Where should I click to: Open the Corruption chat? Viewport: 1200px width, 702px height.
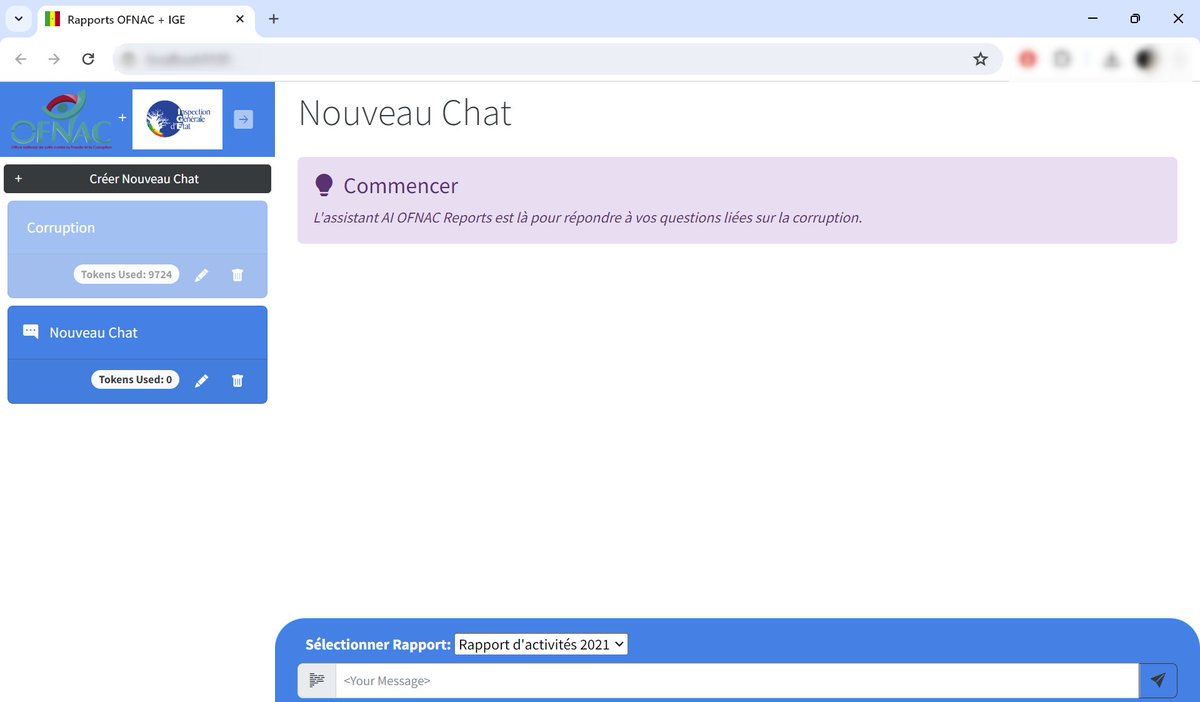tap(137, 228)
